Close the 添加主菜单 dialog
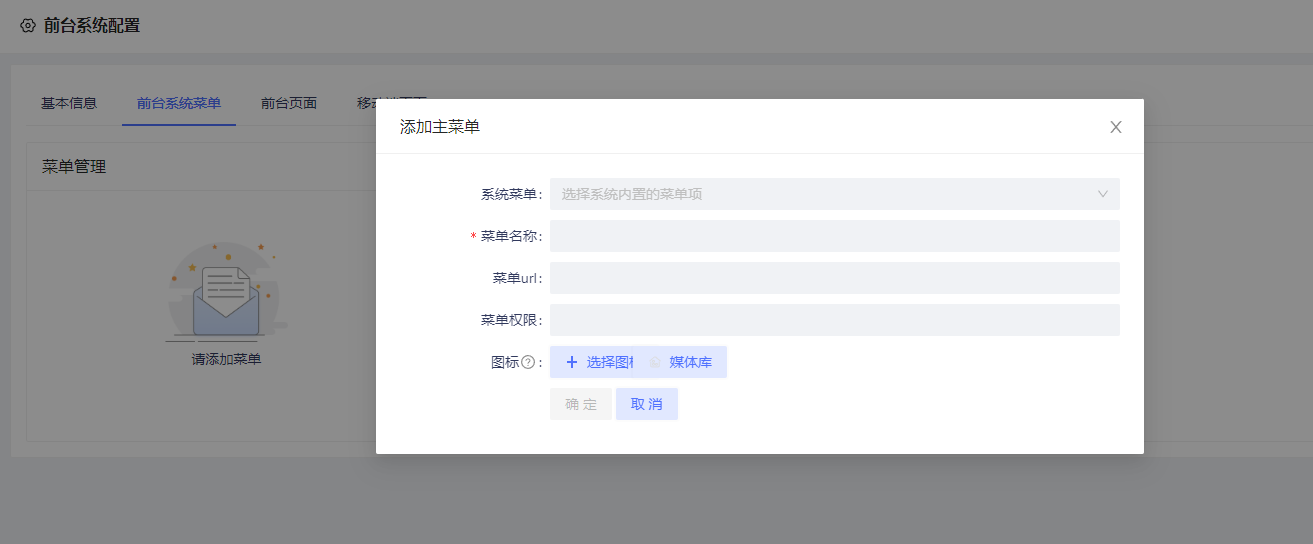This screenshot has height=544, width=1313. click(x=1116, y=127)
